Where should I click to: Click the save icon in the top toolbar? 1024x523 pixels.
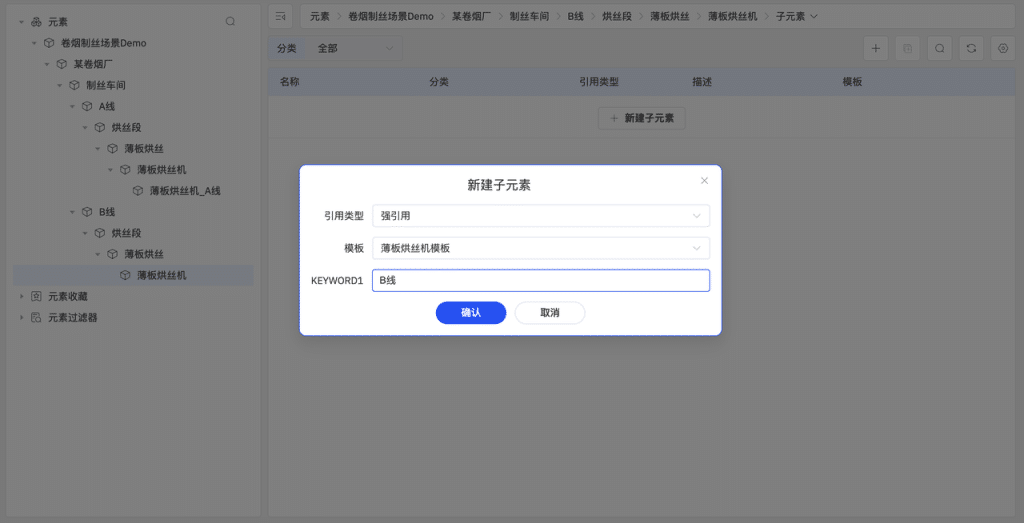[x=908, y=48]
